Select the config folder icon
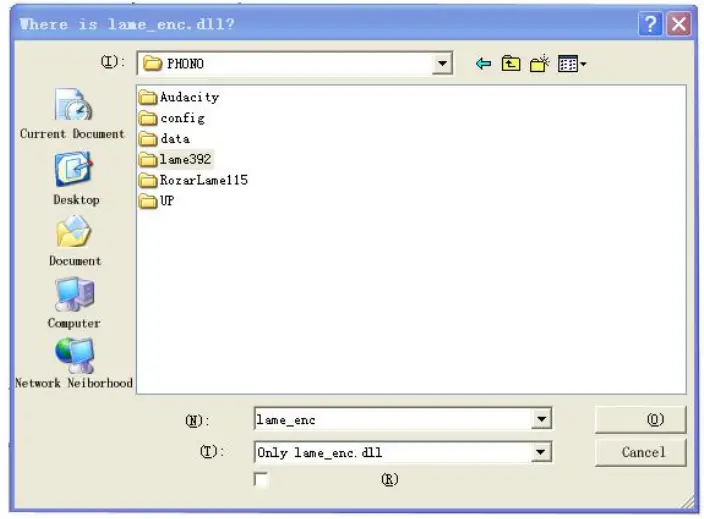This screenshot has height=519, width=704. (148, 118)
